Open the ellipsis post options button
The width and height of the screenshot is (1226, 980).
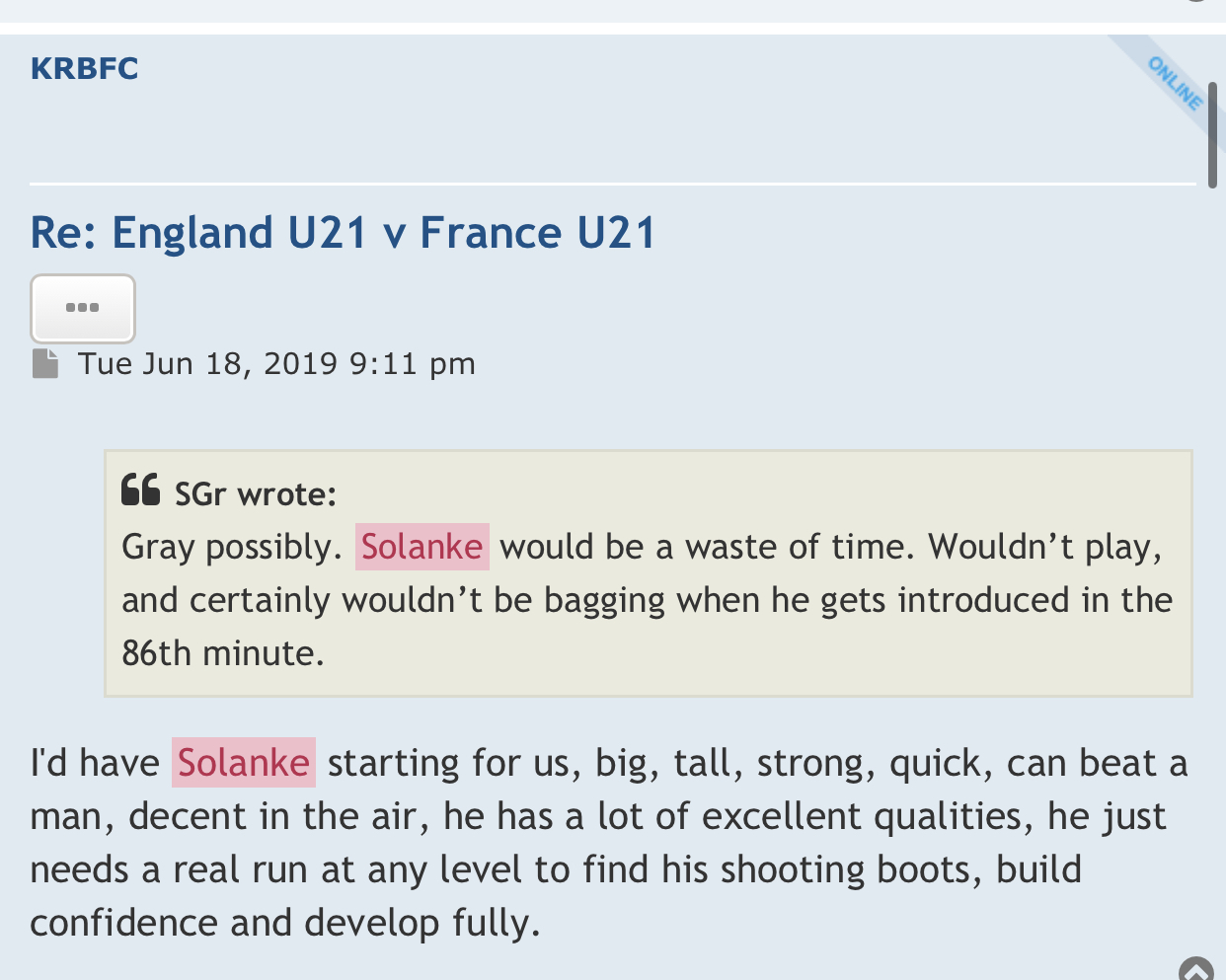point(83,308)
